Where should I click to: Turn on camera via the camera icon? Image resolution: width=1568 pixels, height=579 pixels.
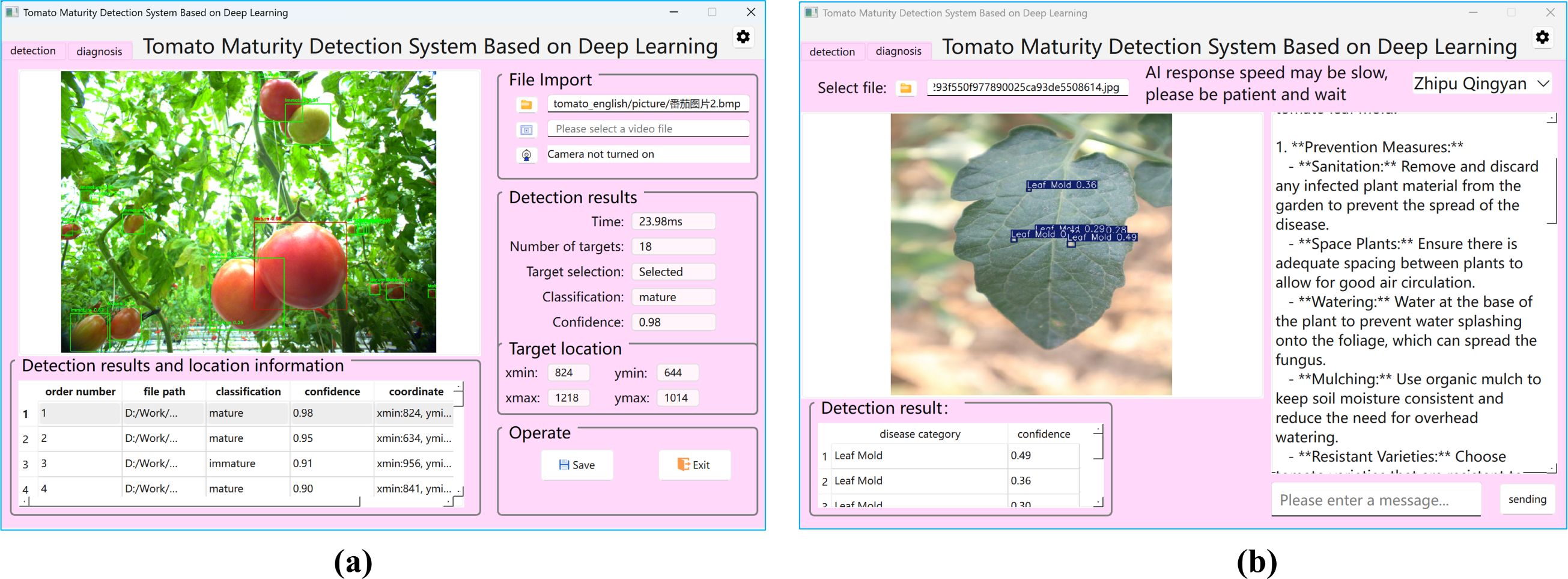[526, 155]
